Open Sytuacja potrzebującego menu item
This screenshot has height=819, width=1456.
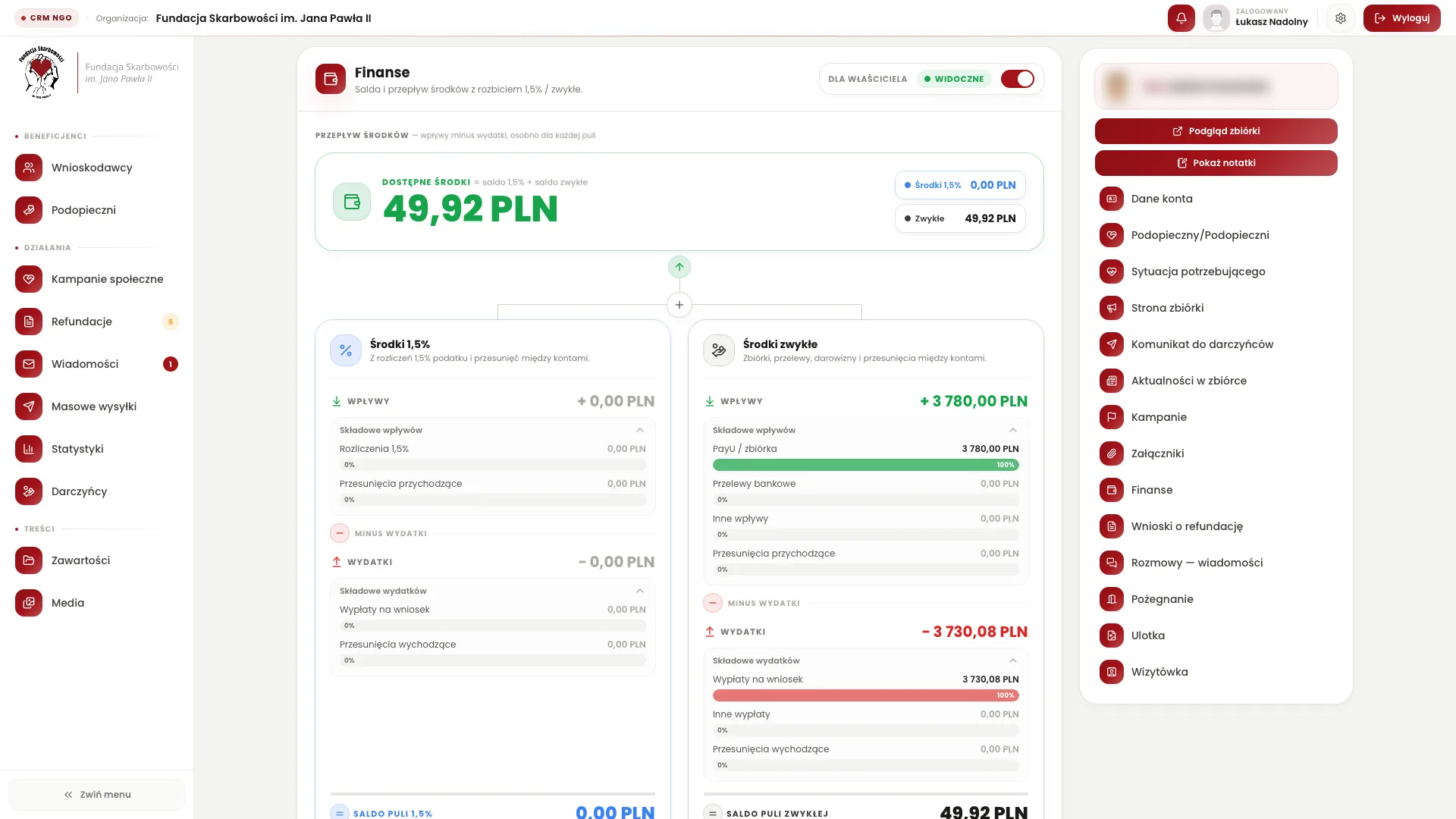(1216, 271)
